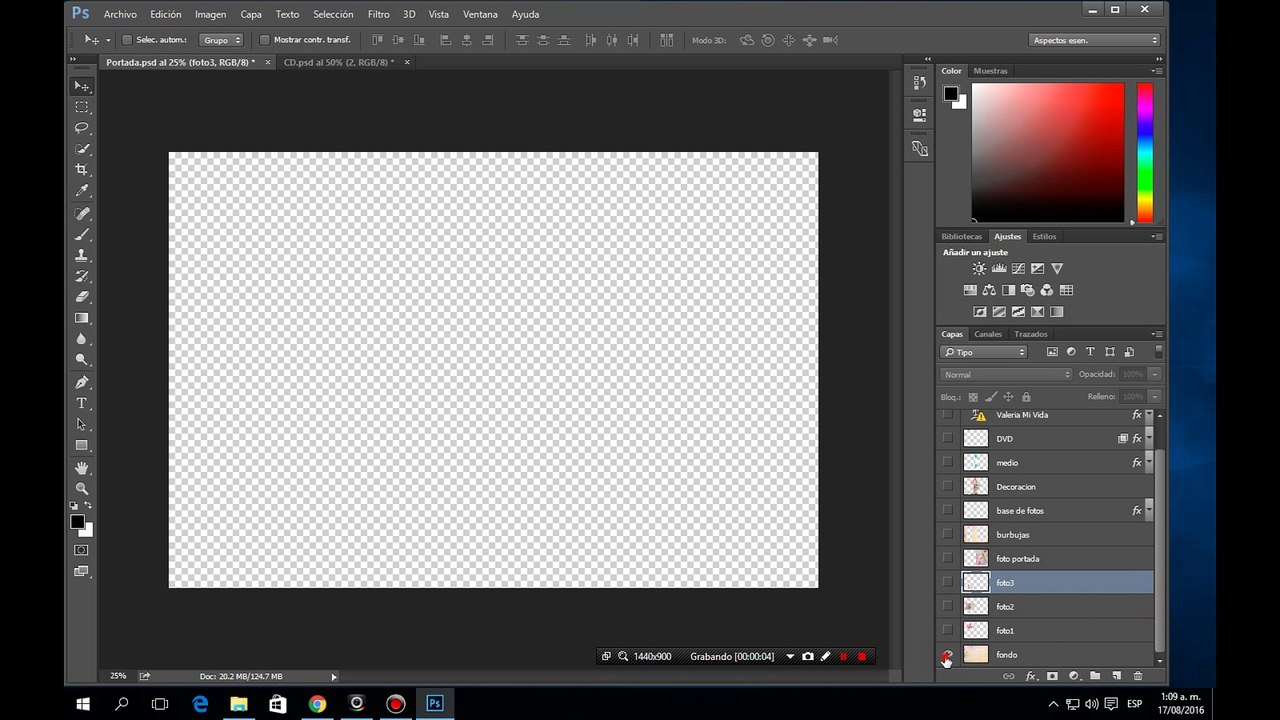Open the Aspectos esen. workspace dropdown
1280x720 pixels.
click(x=1094, y=40)
